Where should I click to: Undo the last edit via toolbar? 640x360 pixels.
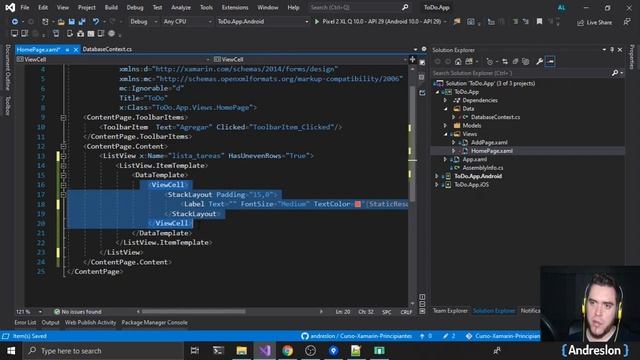[x=96, y=22]
